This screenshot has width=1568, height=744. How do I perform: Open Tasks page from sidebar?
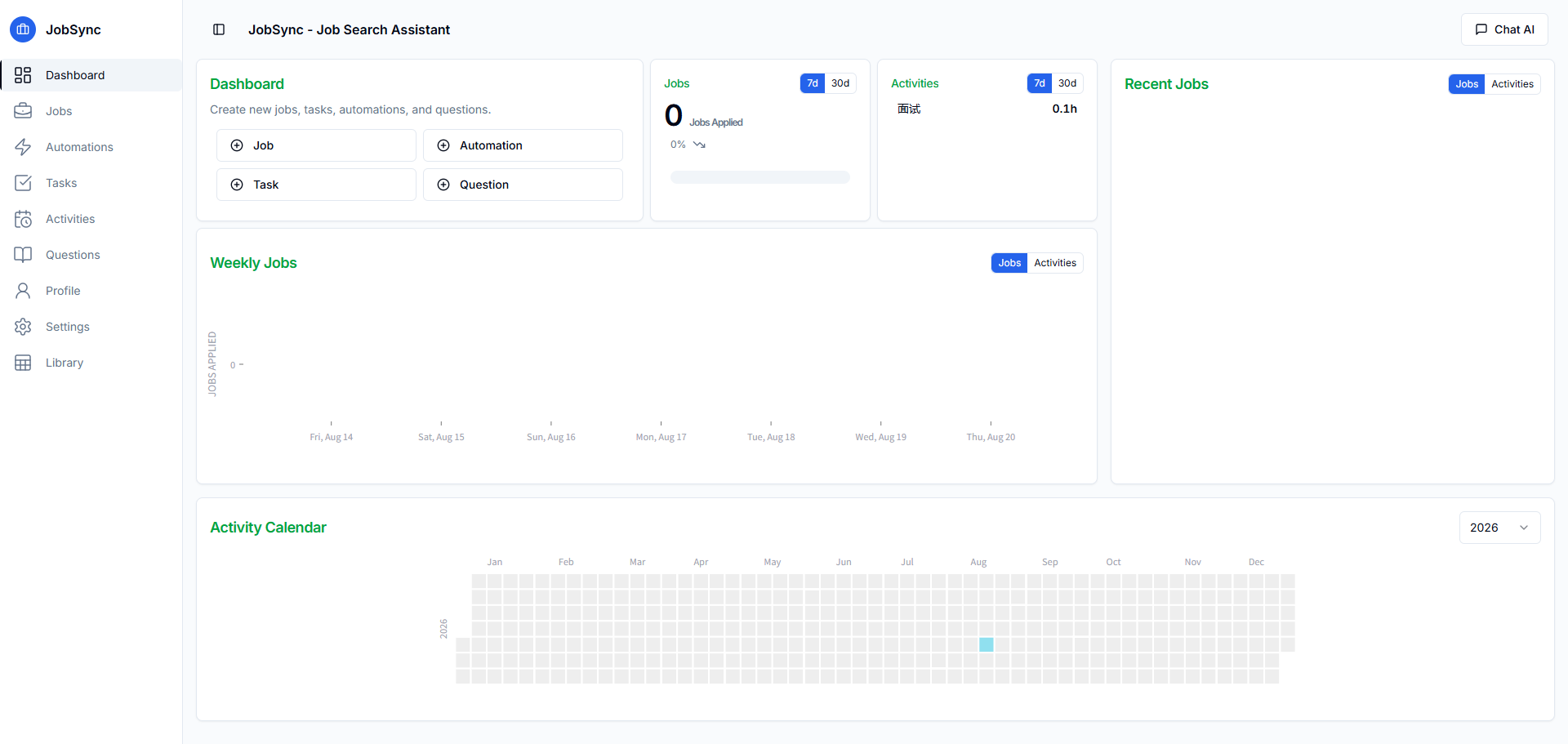[x=91, y=183]
